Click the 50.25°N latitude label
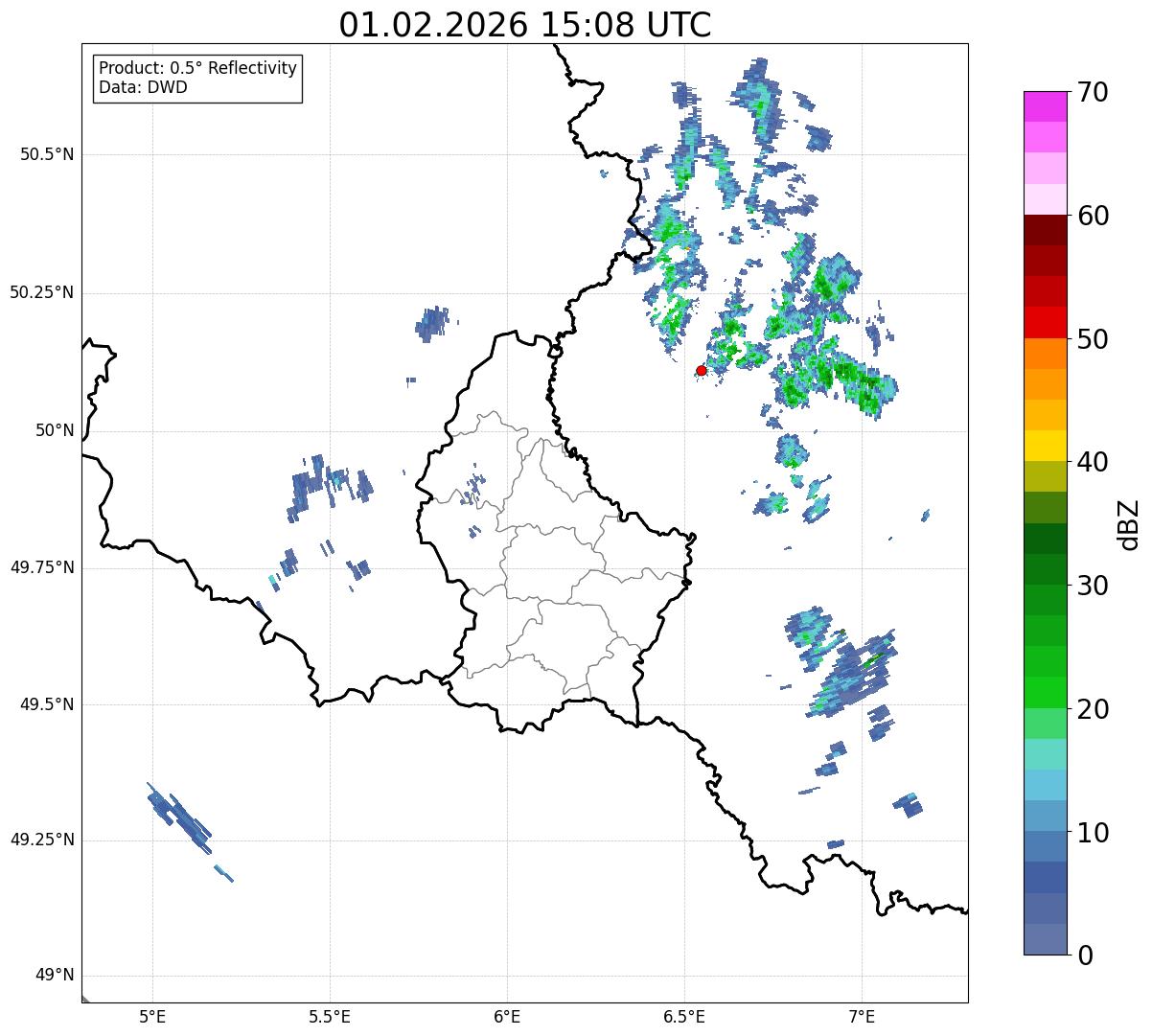Image resolution: width=1152 pixels, height=1036 pixels. click(x=42, y=292)
